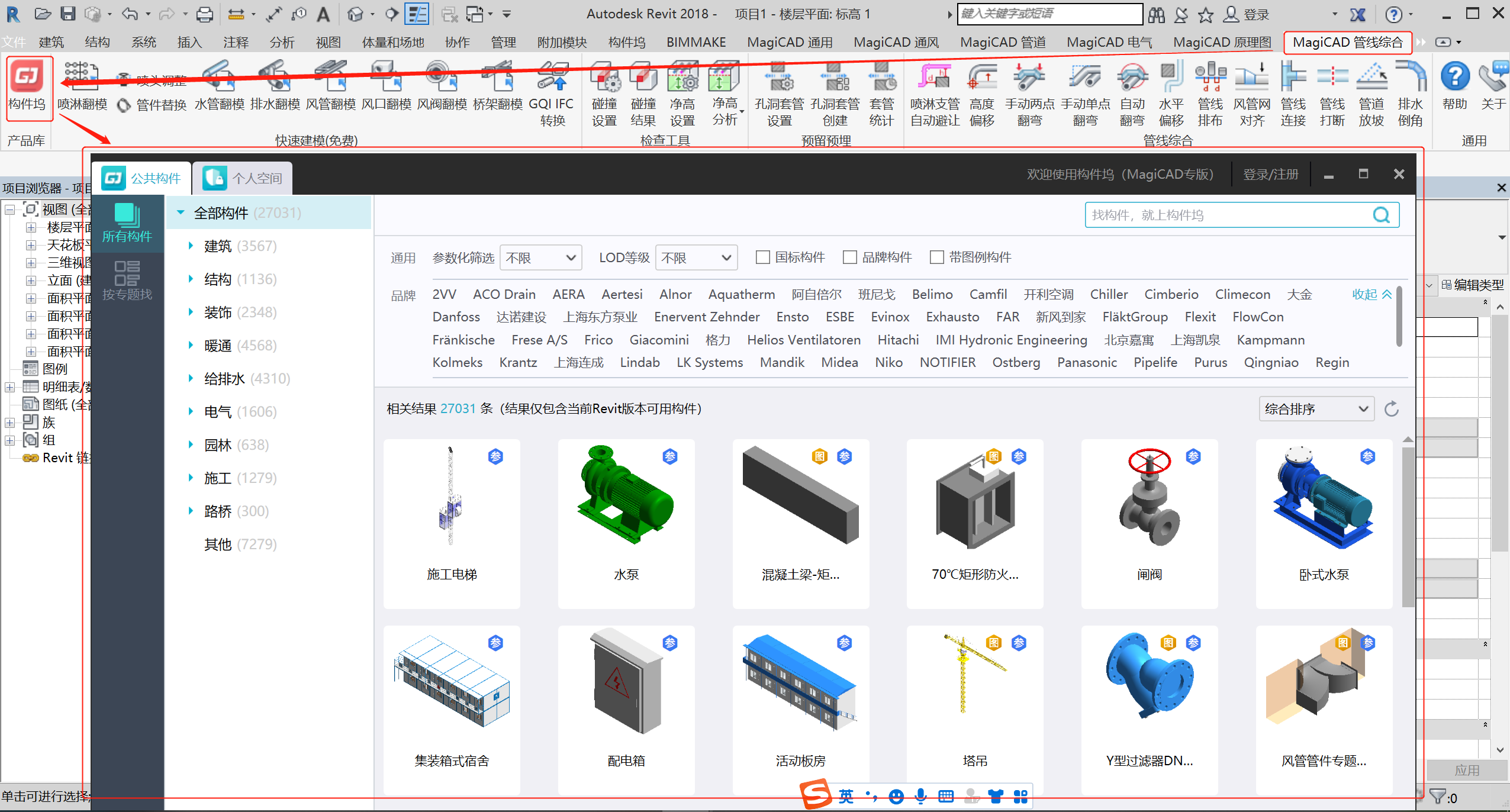The image size is (1510, 812).
Task: Open the MagiCAD 管线综合 ribbon tab
Action: point(1348,42)
